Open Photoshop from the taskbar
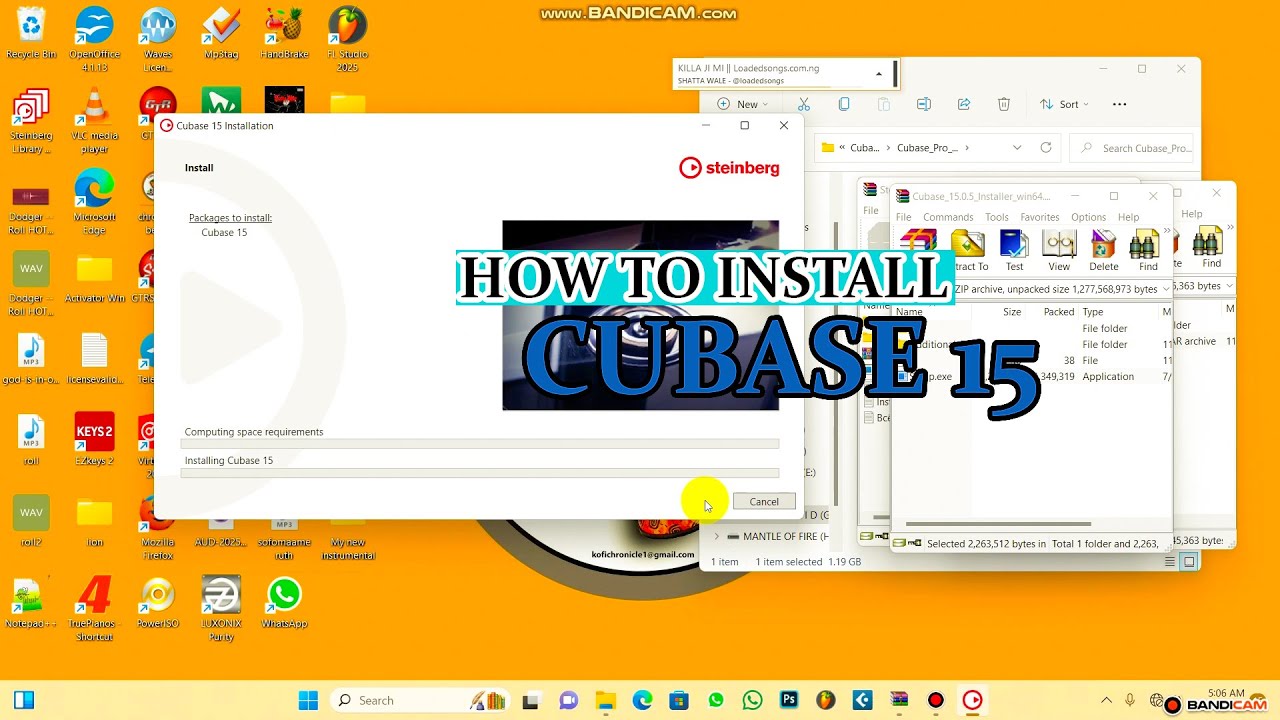The width and height of the screenshot is (1280, 720). point(789,701)
